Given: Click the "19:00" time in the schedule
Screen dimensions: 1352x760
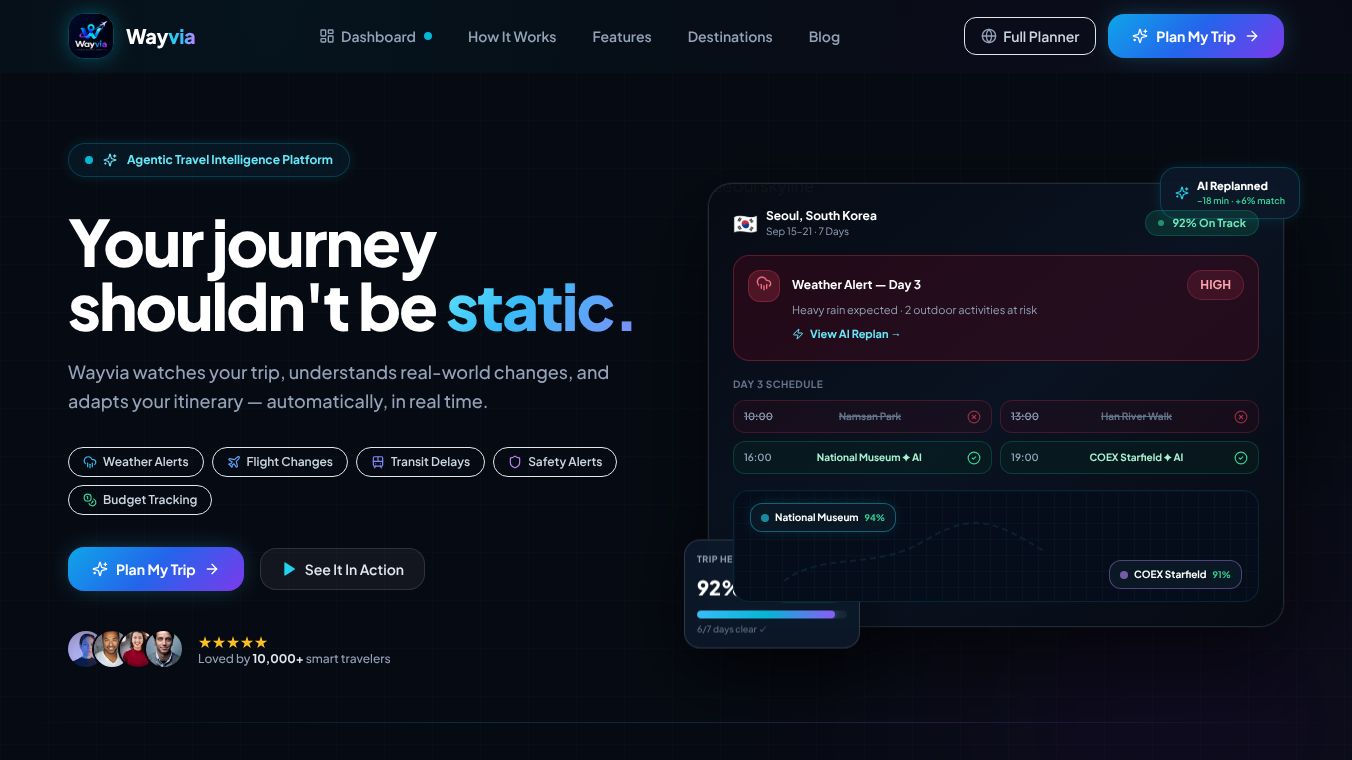Looking at the screenshot, I should coord(1025,458).
